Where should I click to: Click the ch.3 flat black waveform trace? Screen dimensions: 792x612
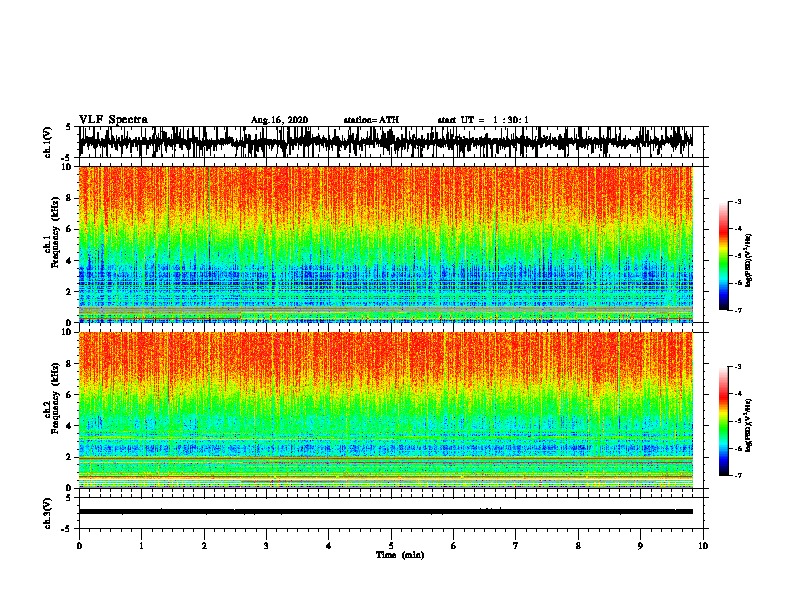[385, 512]
